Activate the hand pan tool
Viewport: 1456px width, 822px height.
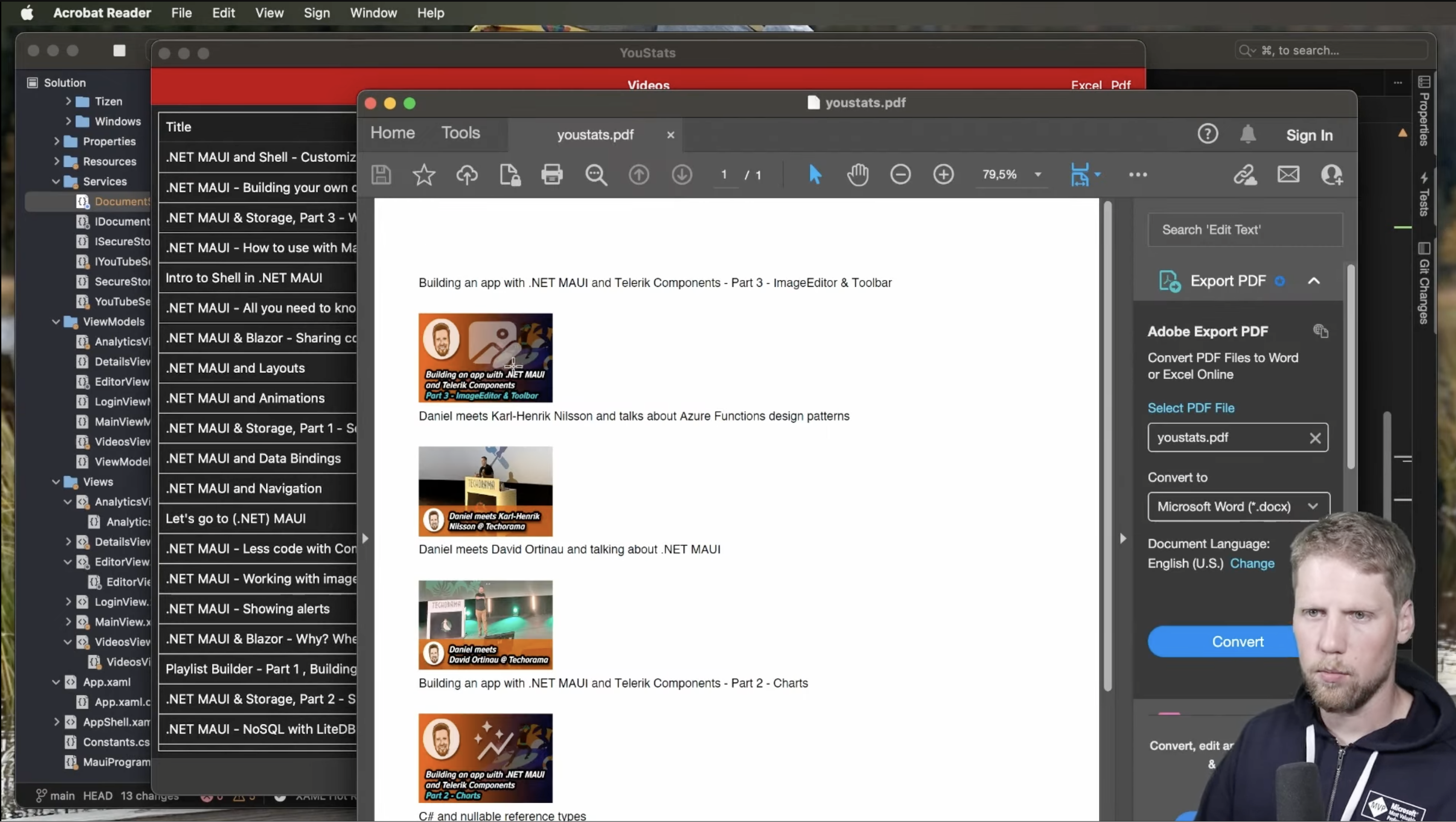point(857,175)
